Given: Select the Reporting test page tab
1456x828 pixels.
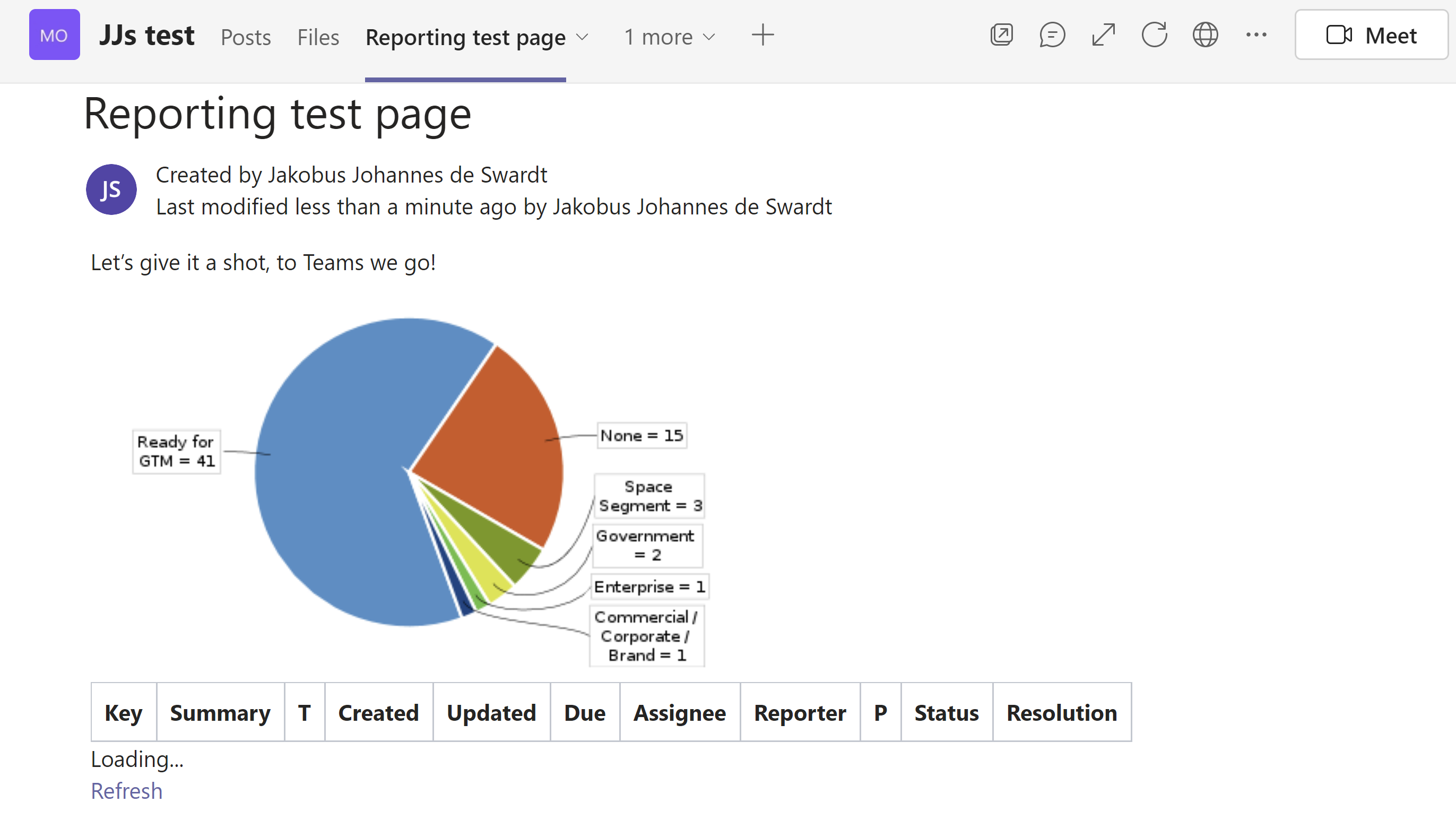Looking at the screenshot, I should tap(465, 38).
